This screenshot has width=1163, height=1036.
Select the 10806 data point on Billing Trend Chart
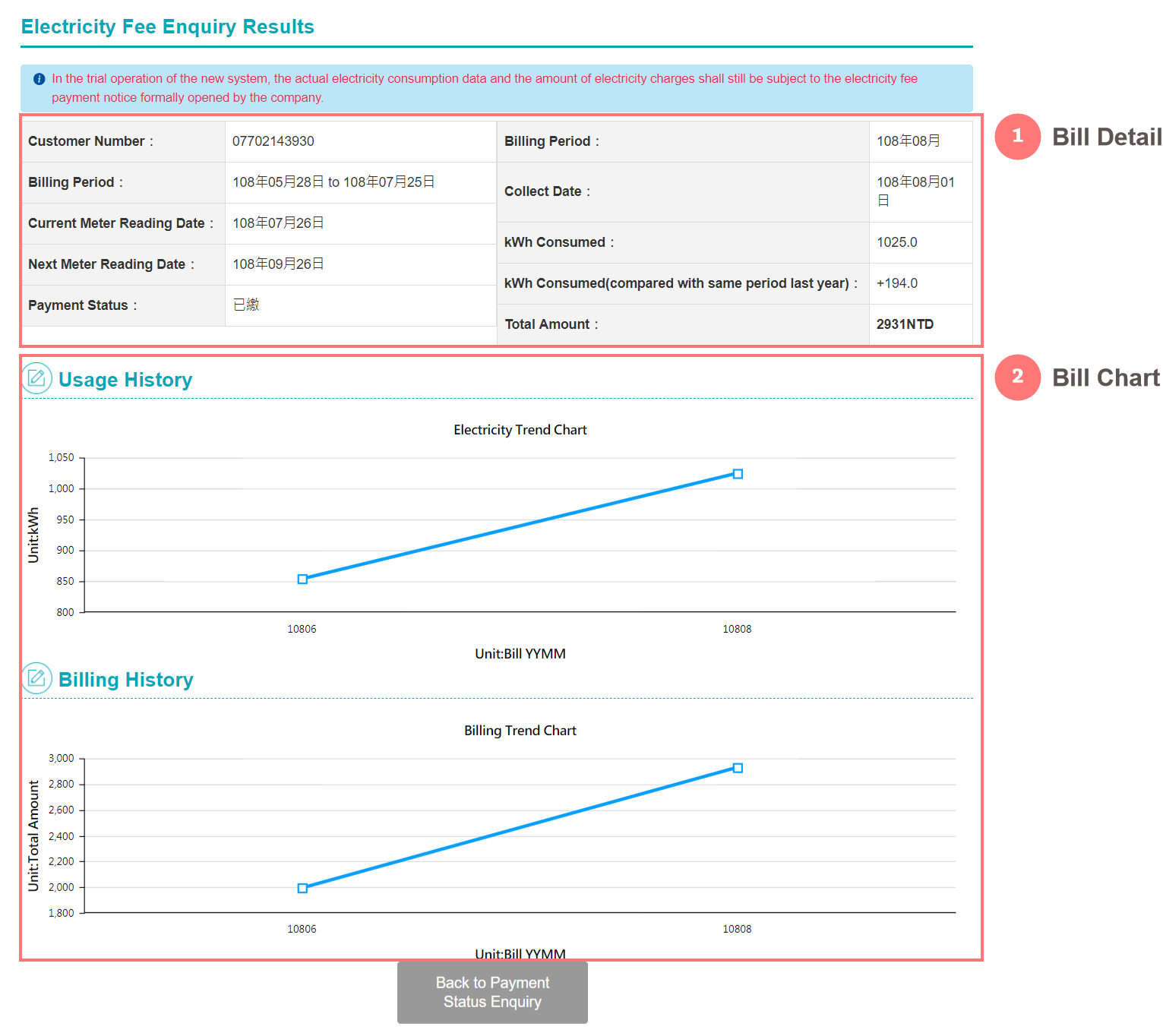coord(302,886)
